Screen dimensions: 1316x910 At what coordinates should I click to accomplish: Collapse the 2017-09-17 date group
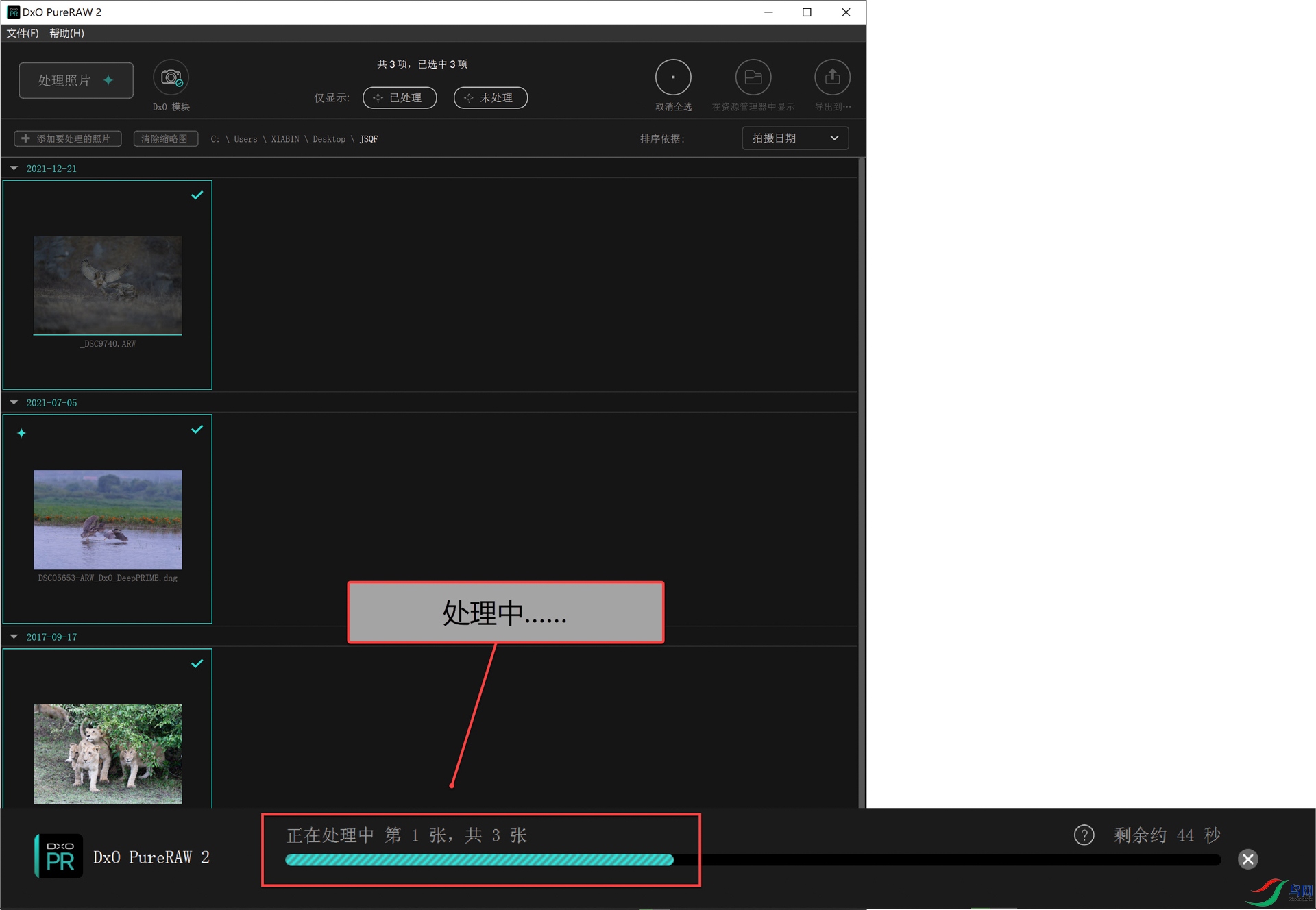click(x=14, y=637)
